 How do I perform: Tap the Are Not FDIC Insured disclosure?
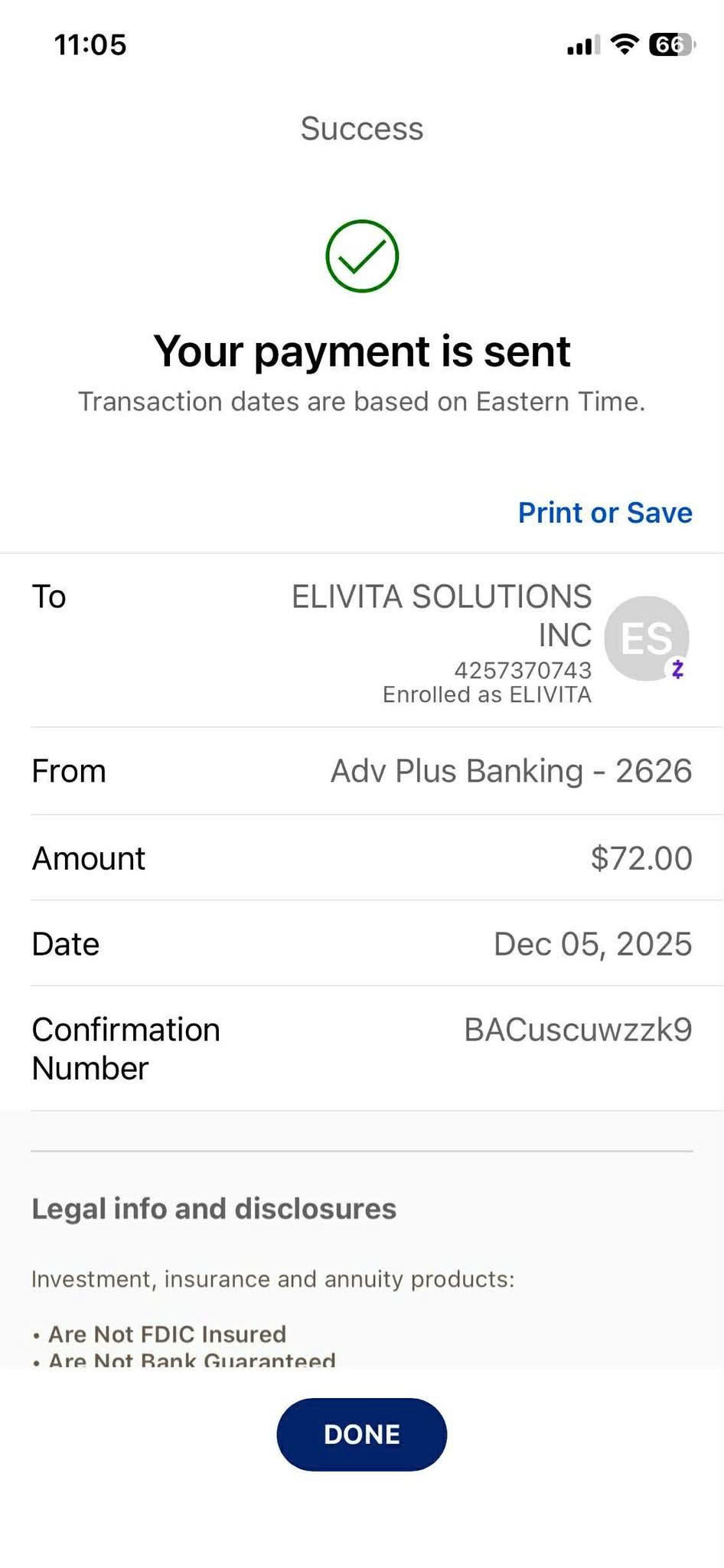click(x=167, y=1334)
